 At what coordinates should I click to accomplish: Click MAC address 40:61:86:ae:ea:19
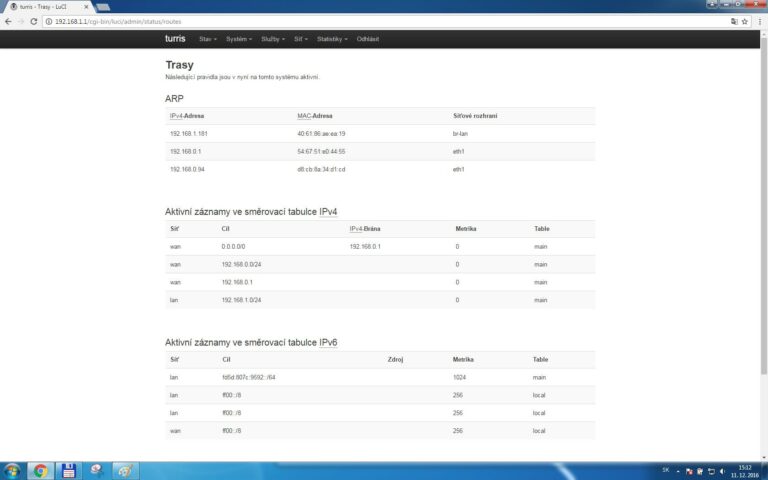321,134
